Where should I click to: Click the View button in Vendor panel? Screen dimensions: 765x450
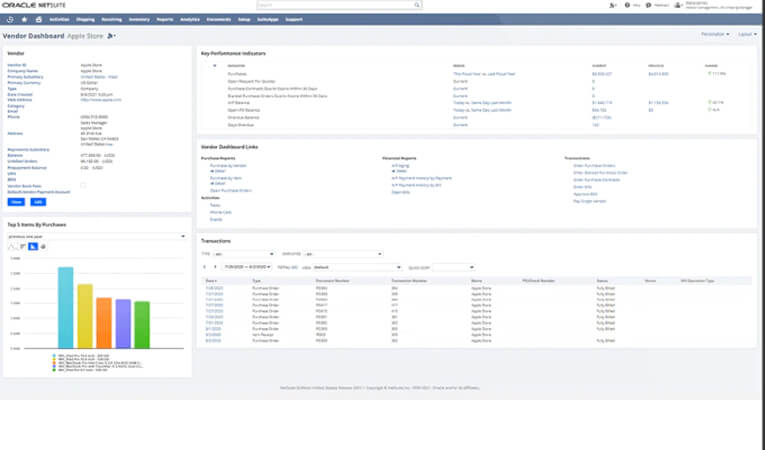click(15, 201)
